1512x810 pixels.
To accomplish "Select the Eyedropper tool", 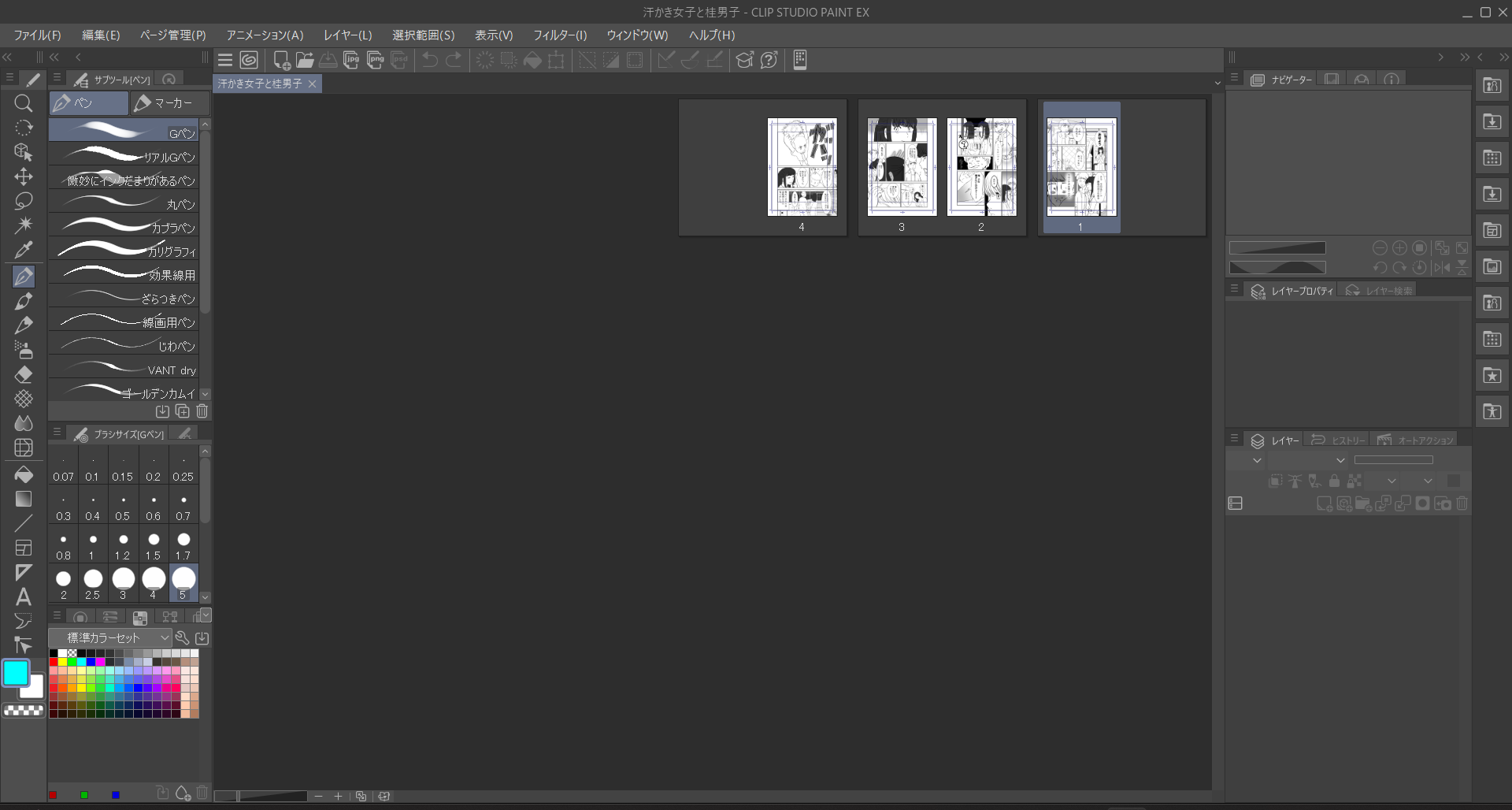I will (x=24, y=250).
